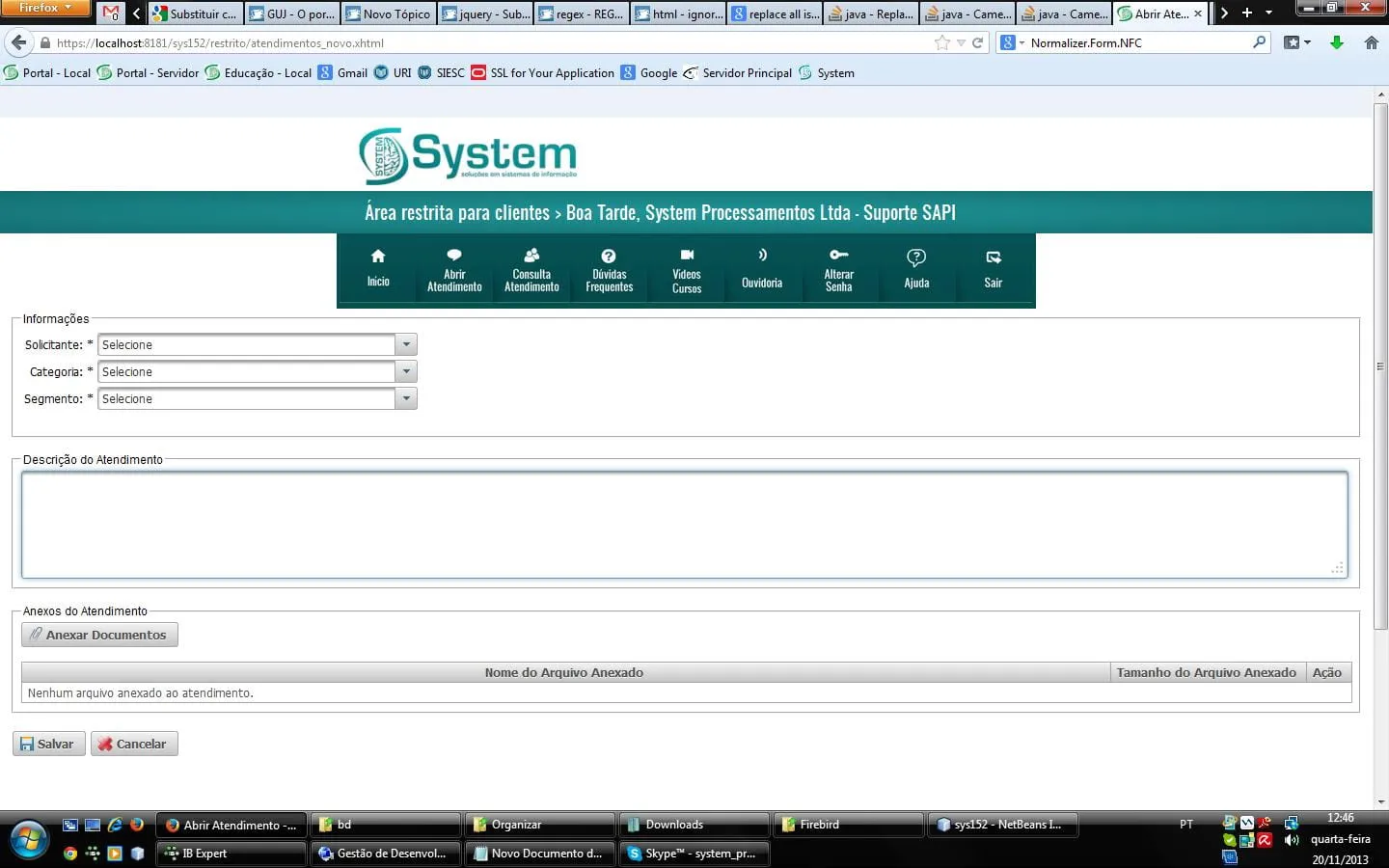This screenshot has width=1389, height=868.
Task: Click the search magnifier icon in search box
Action: tap(1259, 42)
